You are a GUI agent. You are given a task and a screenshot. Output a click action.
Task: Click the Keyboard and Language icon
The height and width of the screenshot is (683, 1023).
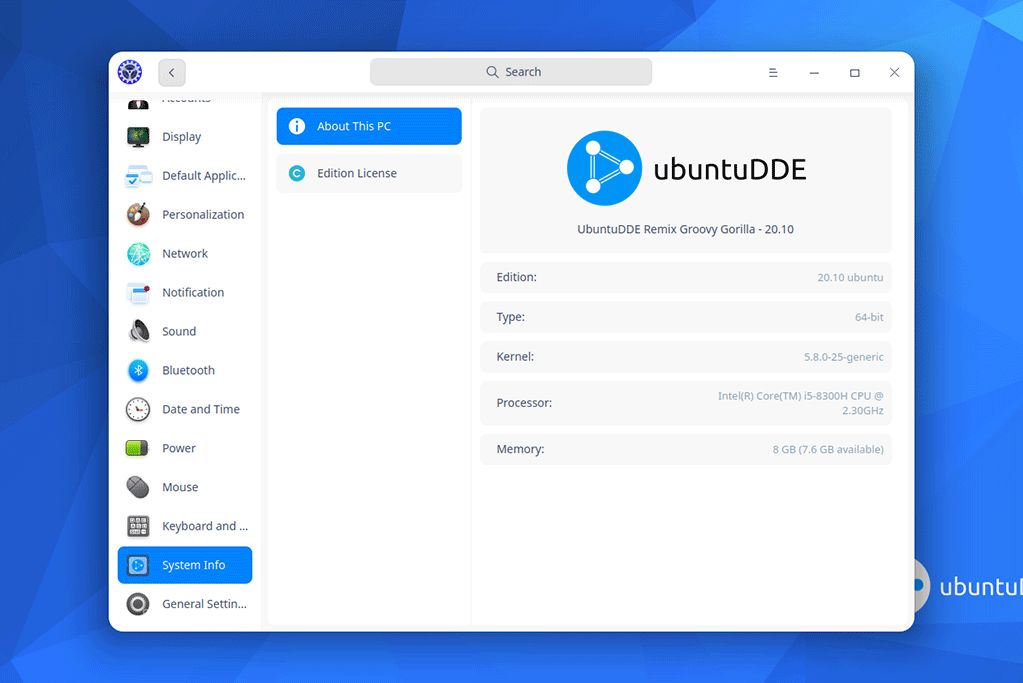138,526
